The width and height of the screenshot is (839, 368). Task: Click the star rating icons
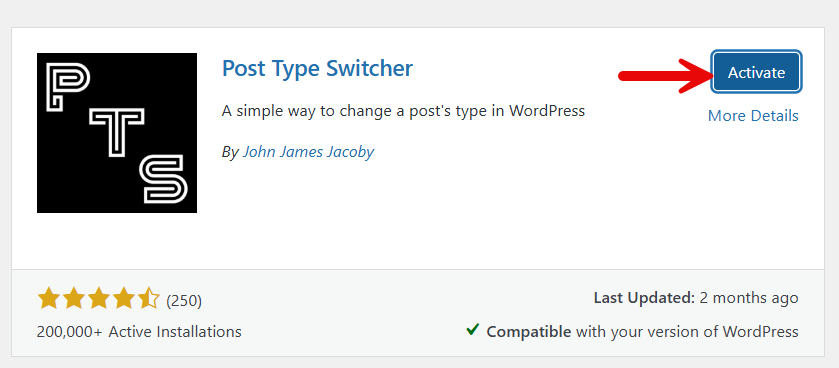pos(98,299)
